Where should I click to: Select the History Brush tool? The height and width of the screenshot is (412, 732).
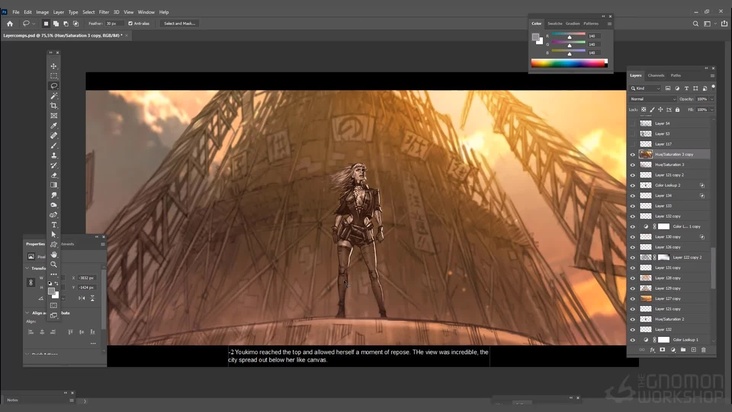(54, 165)
